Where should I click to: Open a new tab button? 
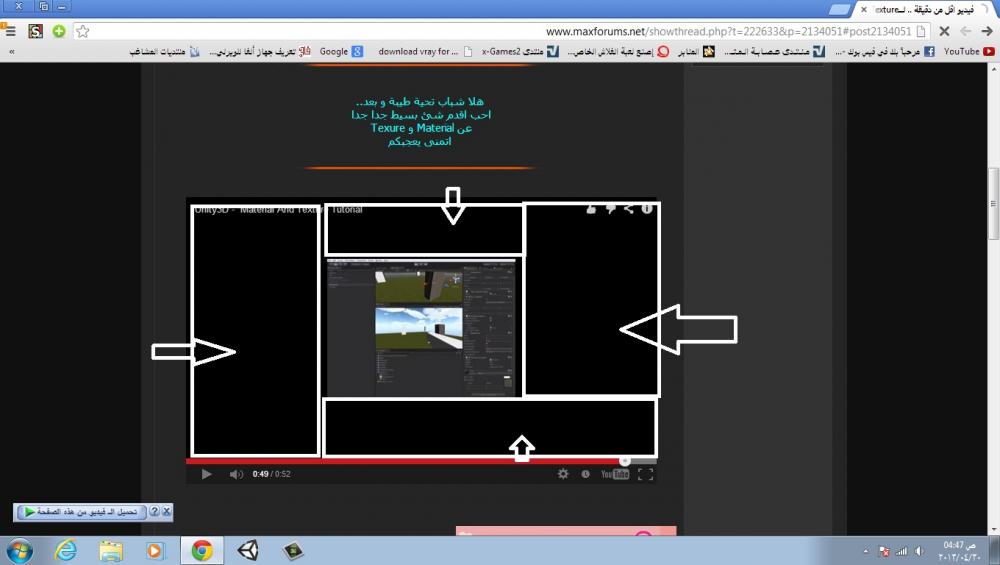[x=840, y=10]
